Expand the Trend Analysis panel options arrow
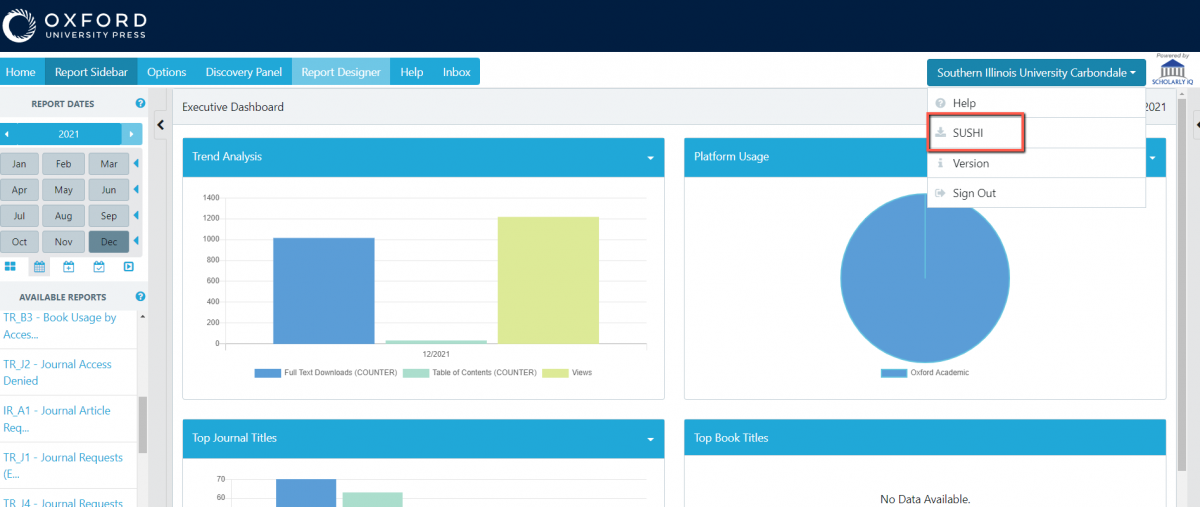The image size is (1200, 507). point(650,158)
